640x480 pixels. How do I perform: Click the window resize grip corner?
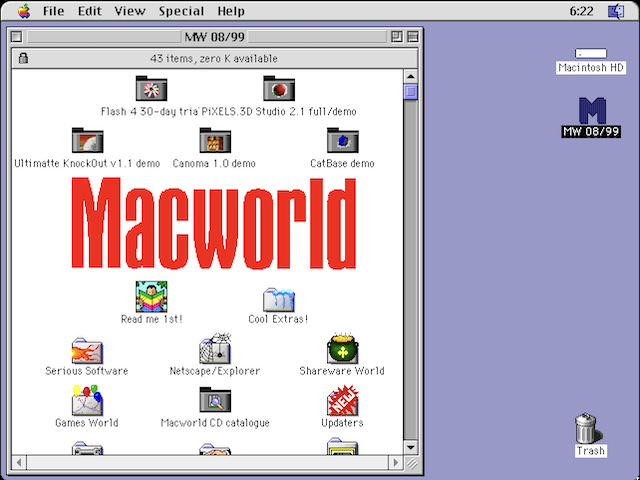(x=412, y=463)
